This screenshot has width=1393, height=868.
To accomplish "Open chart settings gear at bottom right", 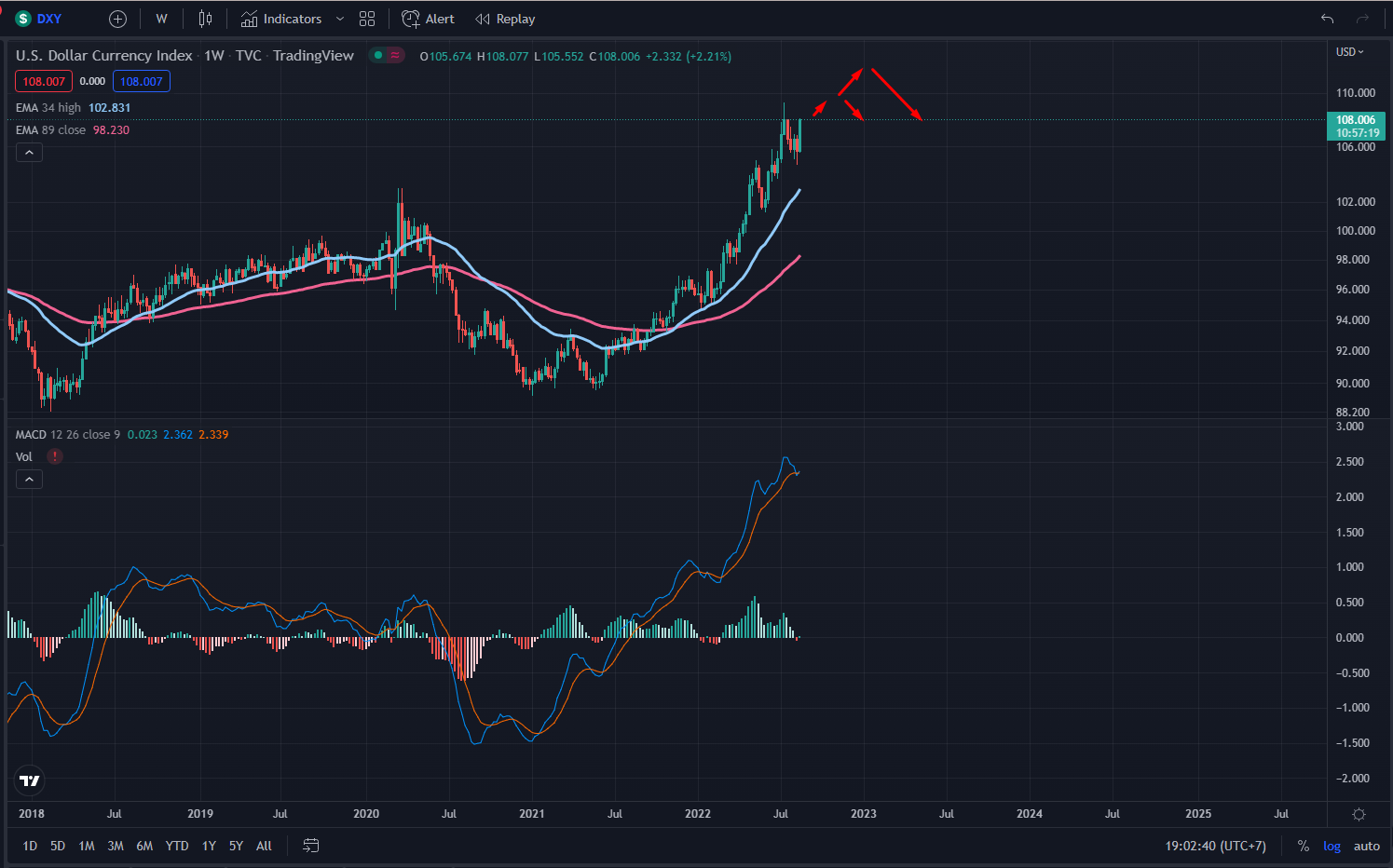I will click(1359, 814).
